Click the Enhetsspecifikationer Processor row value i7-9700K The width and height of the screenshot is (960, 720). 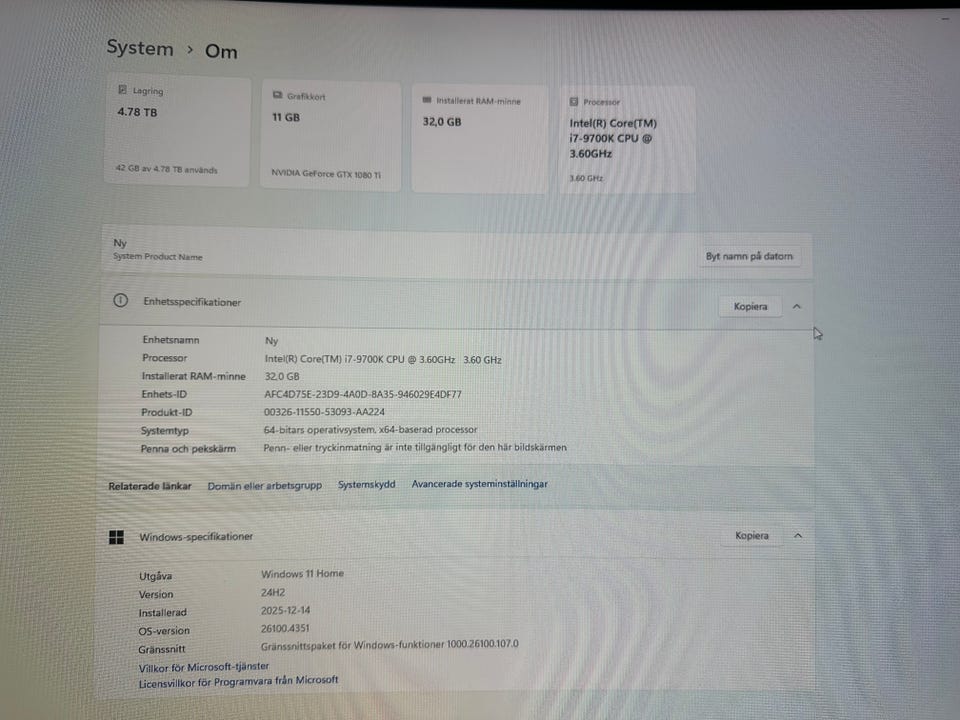click(383, 359)
